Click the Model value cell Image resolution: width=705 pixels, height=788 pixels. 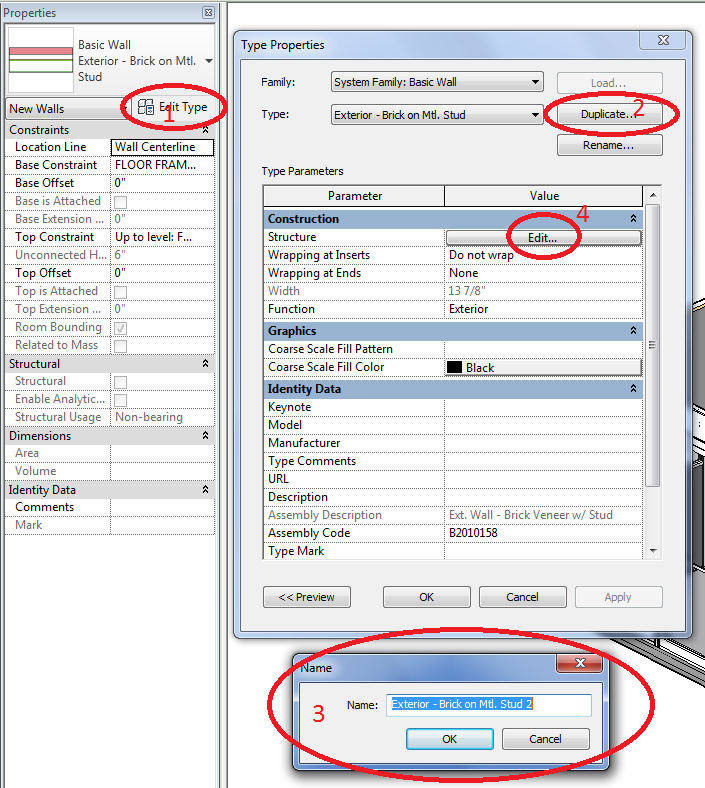(543, 425)
